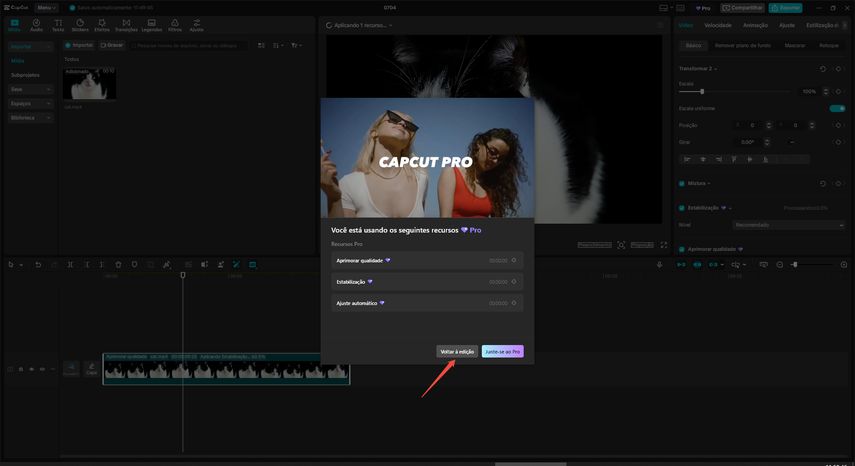Open the Efeitos panel icon

coord(102,25)
